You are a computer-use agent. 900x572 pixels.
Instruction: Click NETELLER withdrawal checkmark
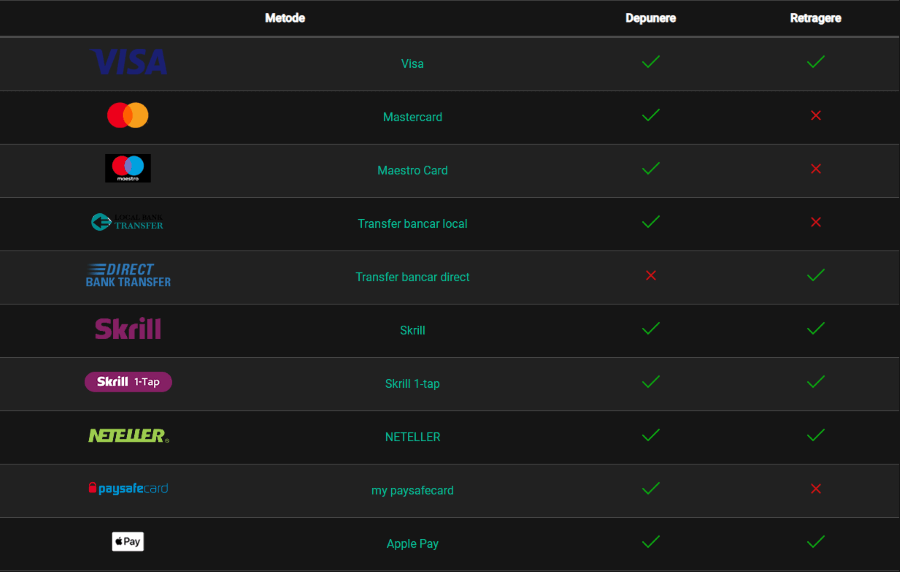click(816, 435)
